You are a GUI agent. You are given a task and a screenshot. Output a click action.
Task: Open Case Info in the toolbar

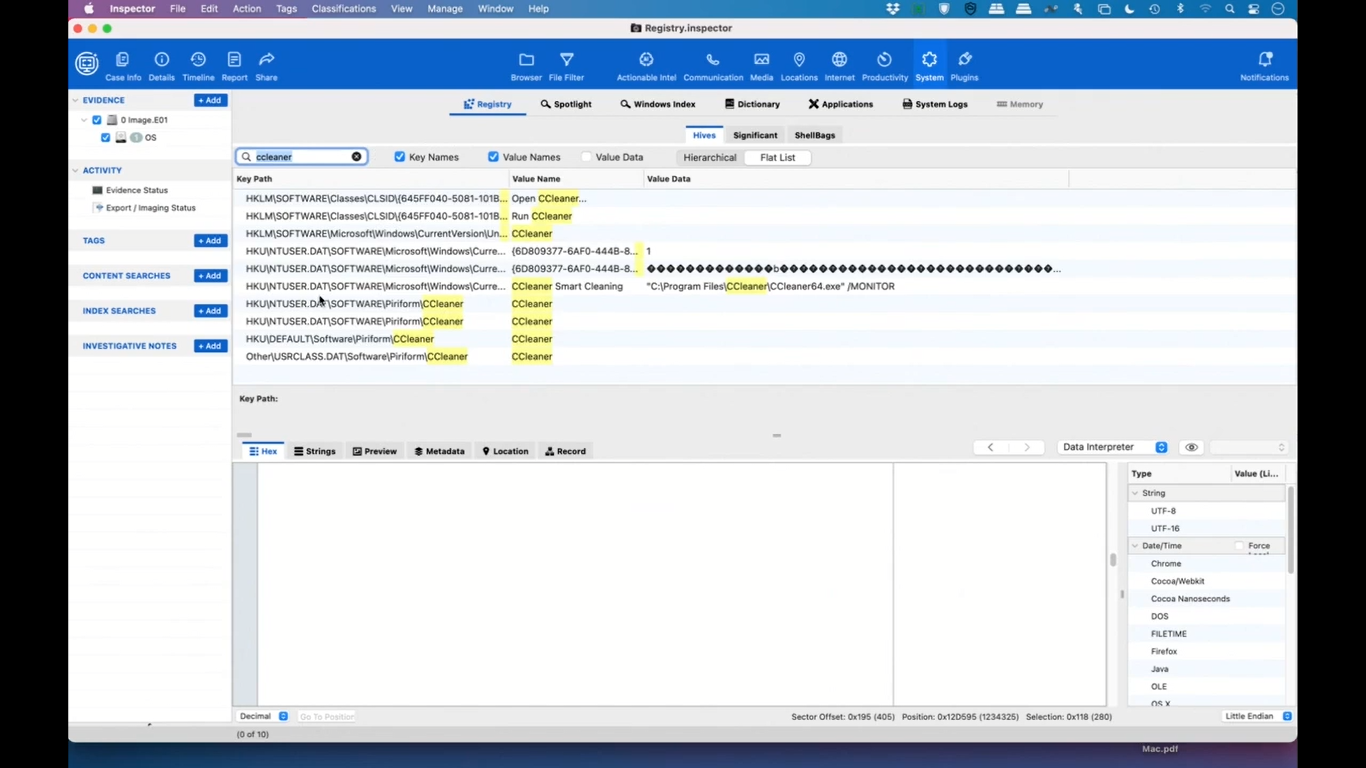pyautogui.click(x=123, y=66)
